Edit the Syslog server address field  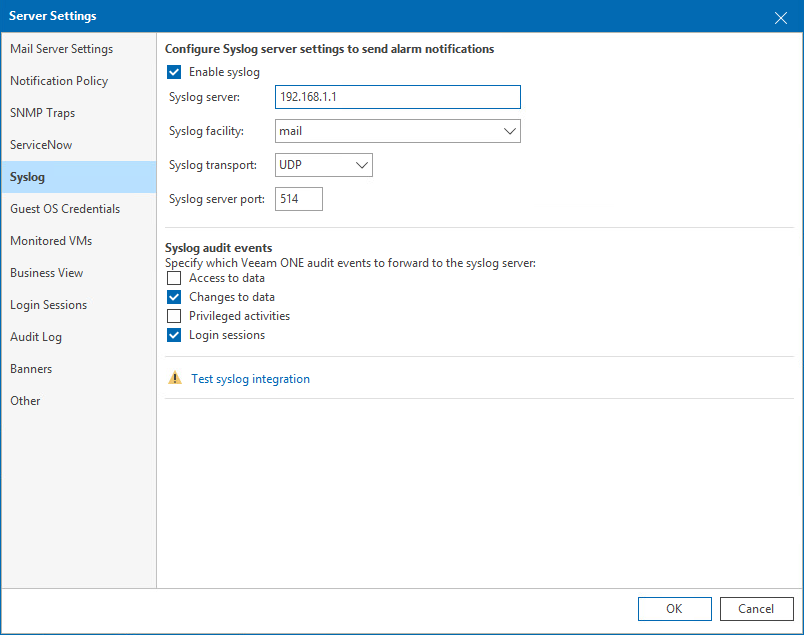click(x=397, y=97)
